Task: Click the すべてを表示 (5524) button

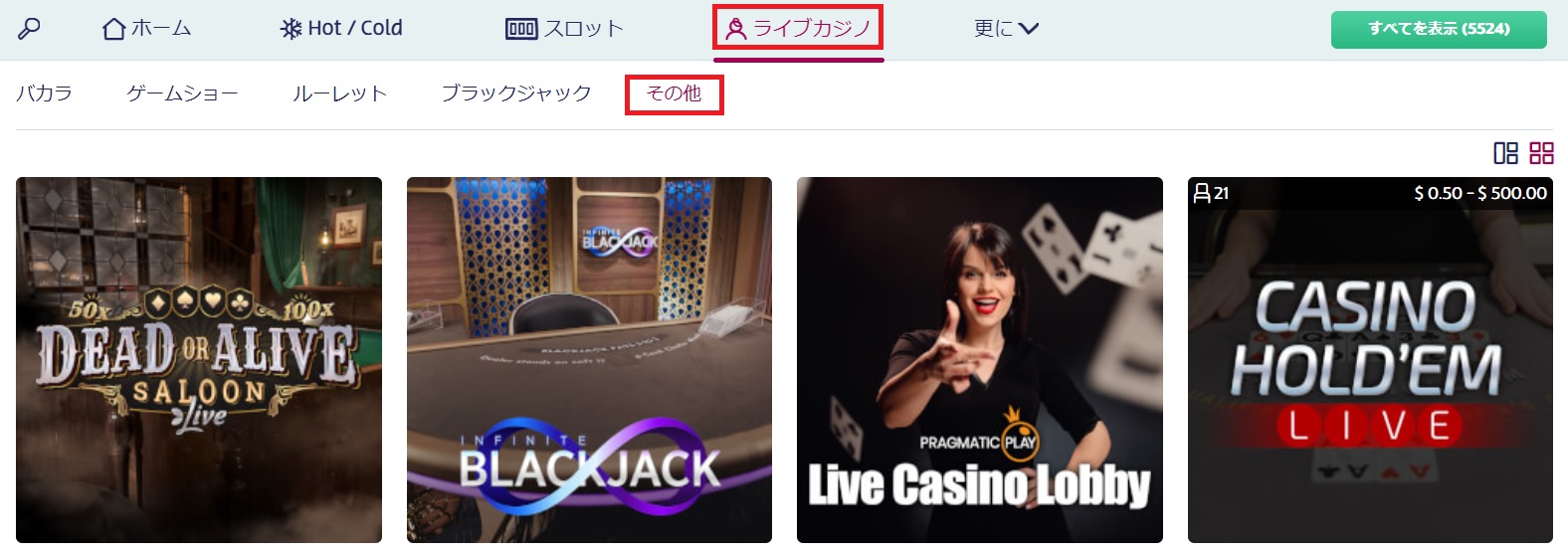Action: 1439,29
